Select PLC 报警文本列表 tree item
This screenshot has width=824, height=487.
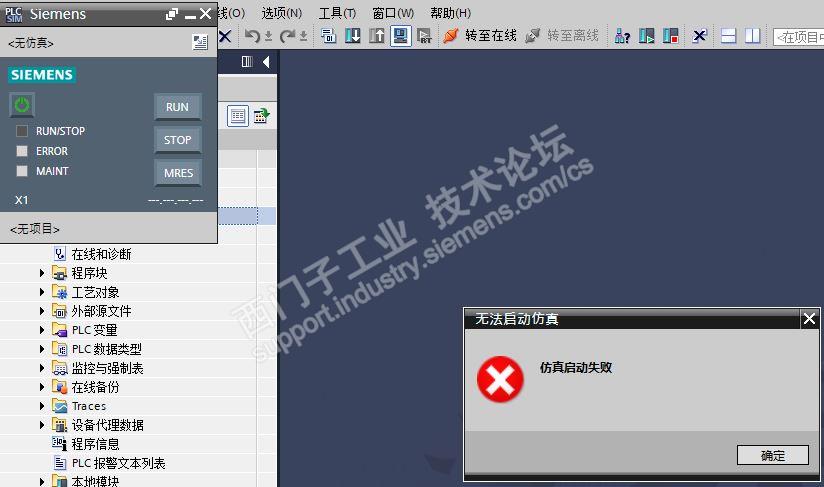(118, 463)
